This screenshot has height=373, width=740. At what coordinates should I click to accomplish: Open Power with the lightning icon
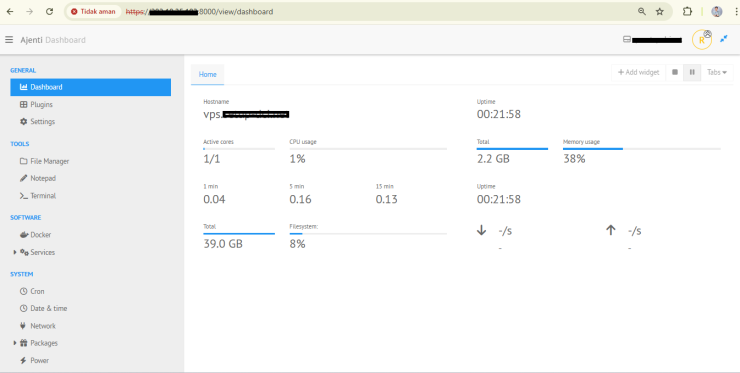point(34,360)
